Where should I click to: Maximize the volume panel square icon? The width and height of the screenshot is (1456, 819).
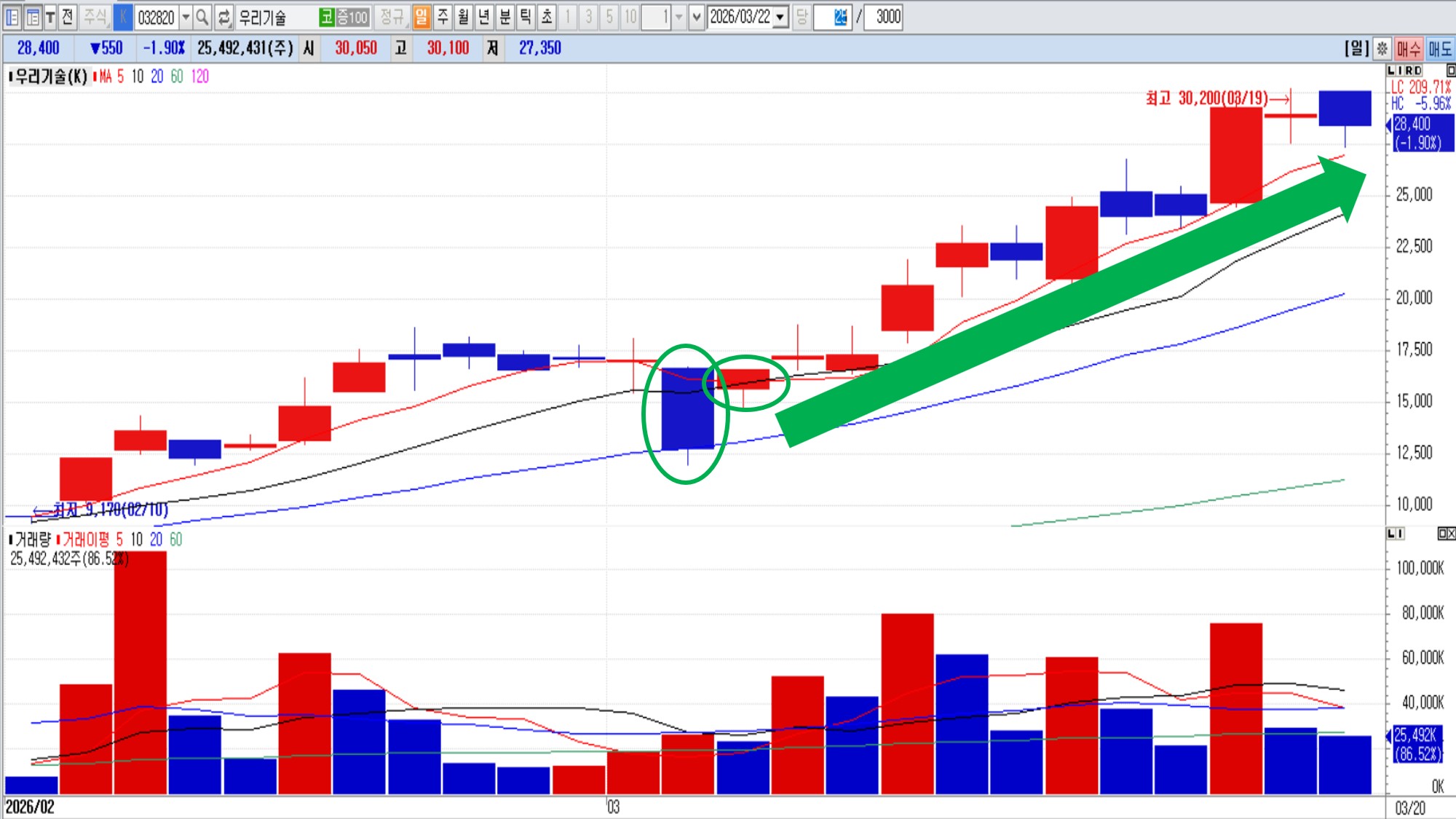1442,534
